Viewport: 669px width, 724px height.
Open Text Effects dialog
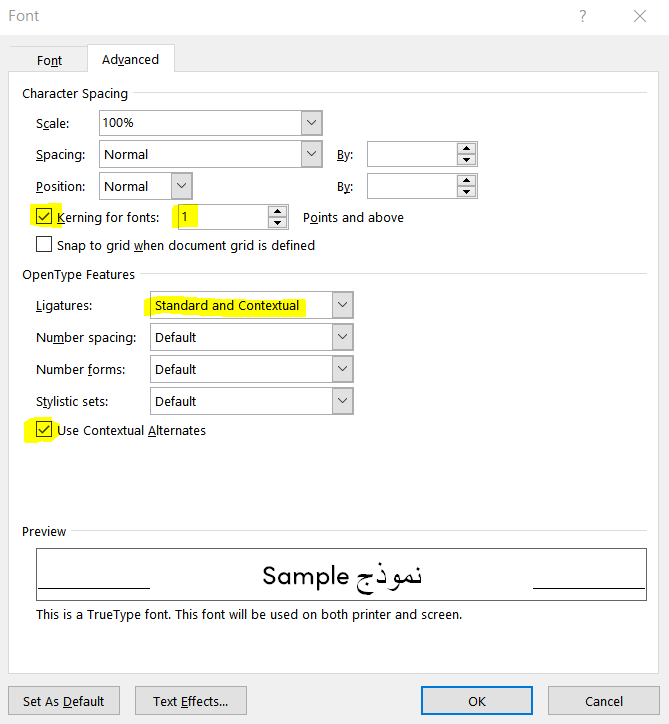[x=190, y=701]
